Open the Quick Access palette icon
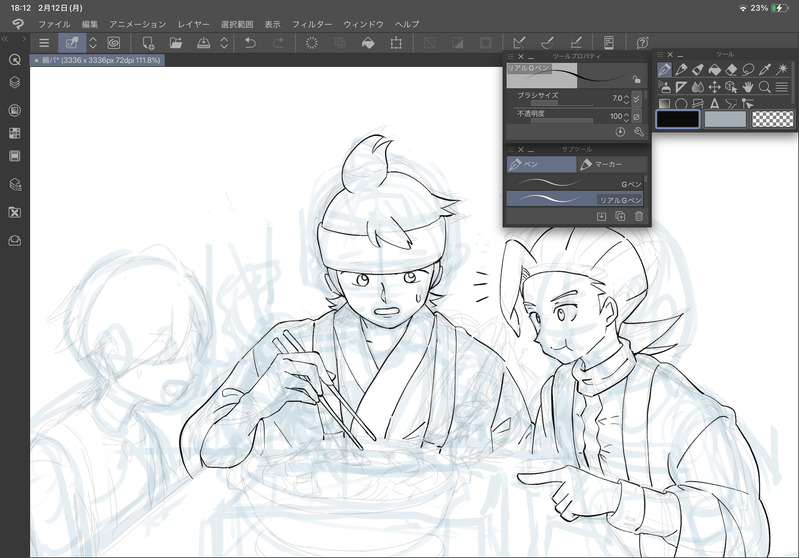The height and width of the screenshot is (558, 799). (15, 60)
